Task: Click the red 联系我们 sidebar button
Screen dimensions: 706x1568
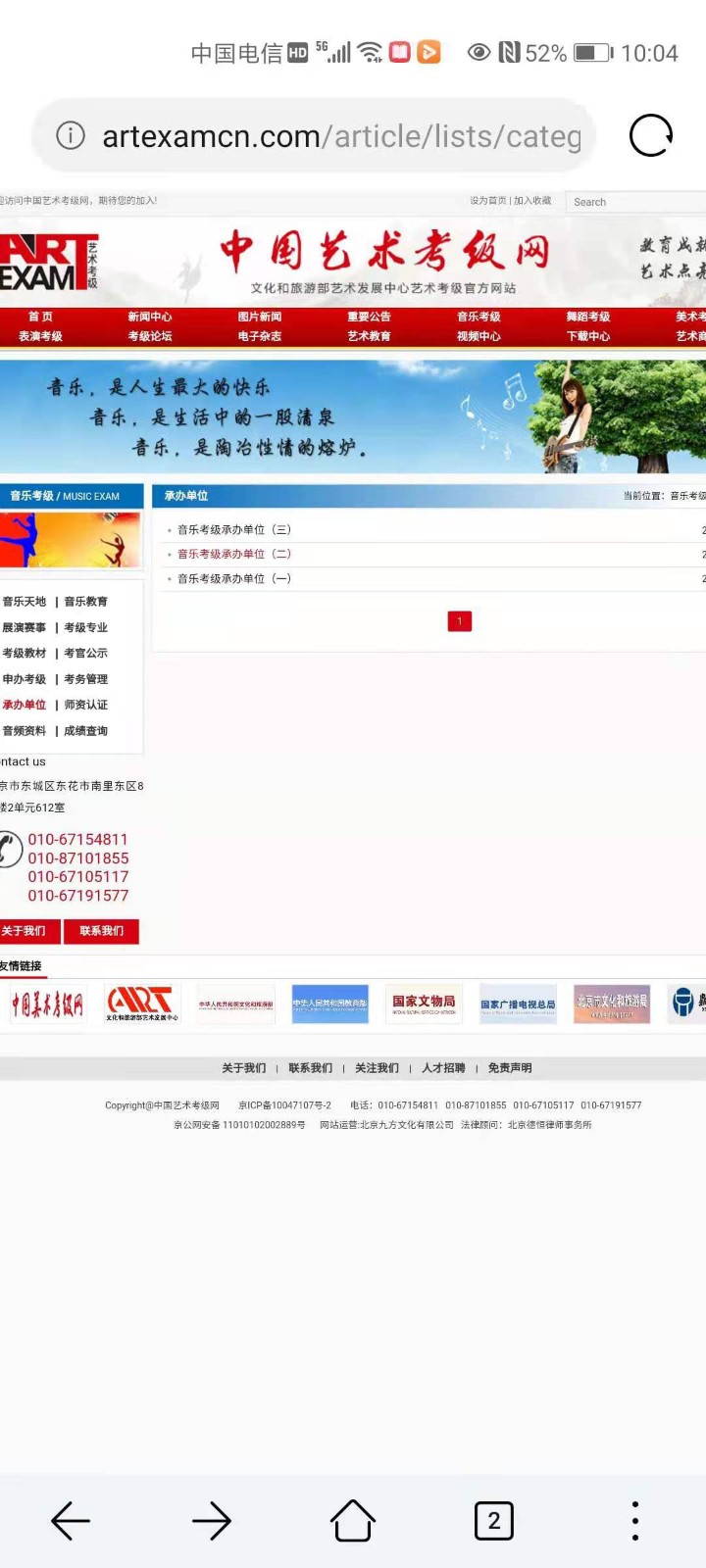Action: tap(102, 931)
